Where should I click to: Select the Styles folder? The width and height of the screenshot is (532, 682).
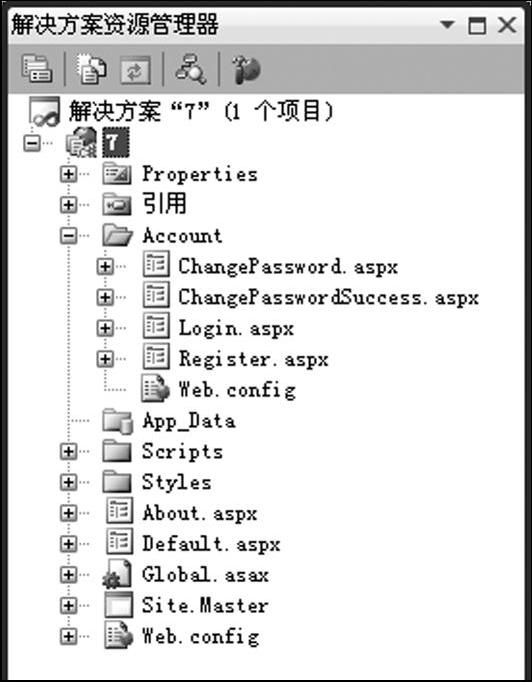177,482
